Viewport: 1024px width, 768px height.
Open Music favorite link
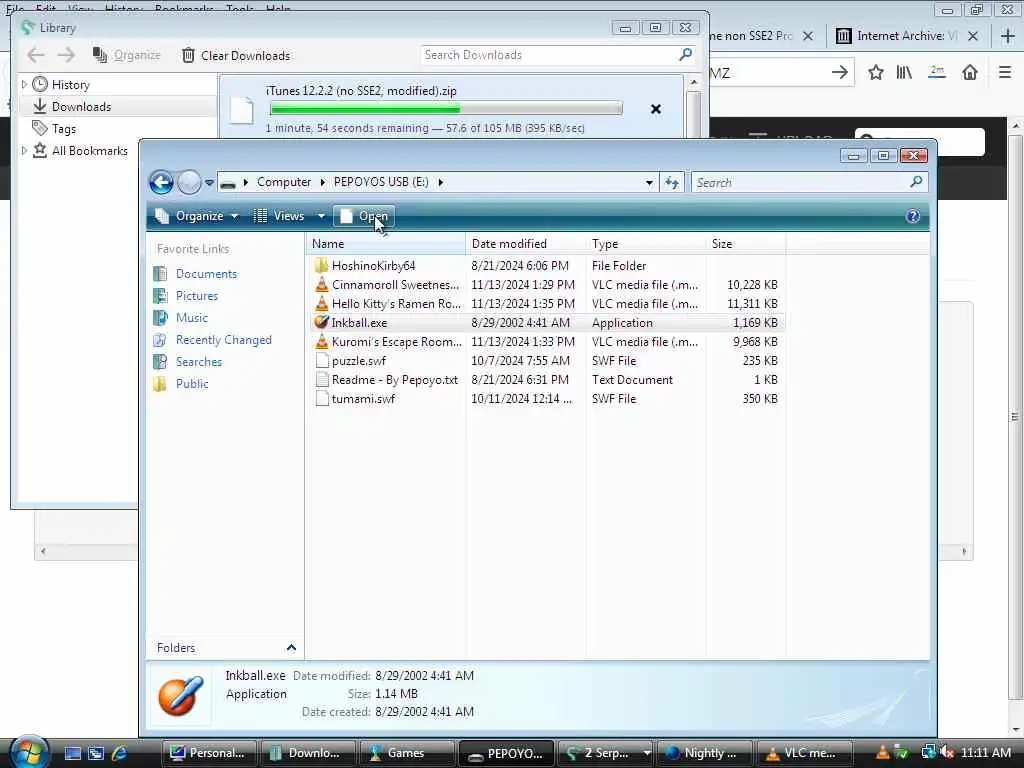(x=191, y=318)
